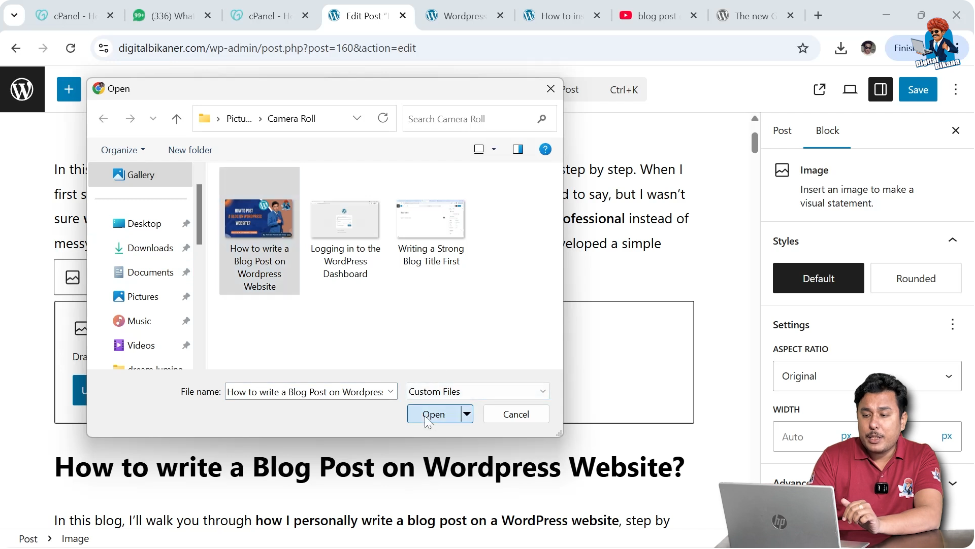This screenshot has height=549, width=975.
Task: Click Cancel in the file dialog
Action: pyautogui.click(x=516, y=414)
